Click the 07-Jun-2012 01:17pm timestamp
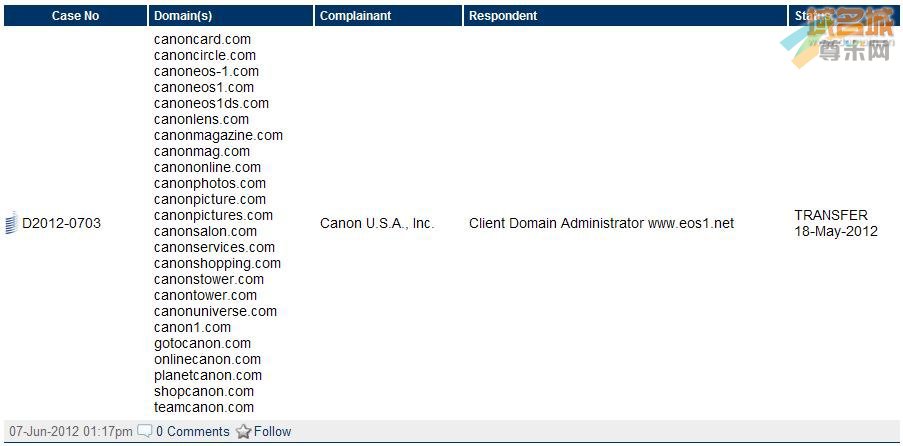Viewport: 903px width, 446px height. 71,431
